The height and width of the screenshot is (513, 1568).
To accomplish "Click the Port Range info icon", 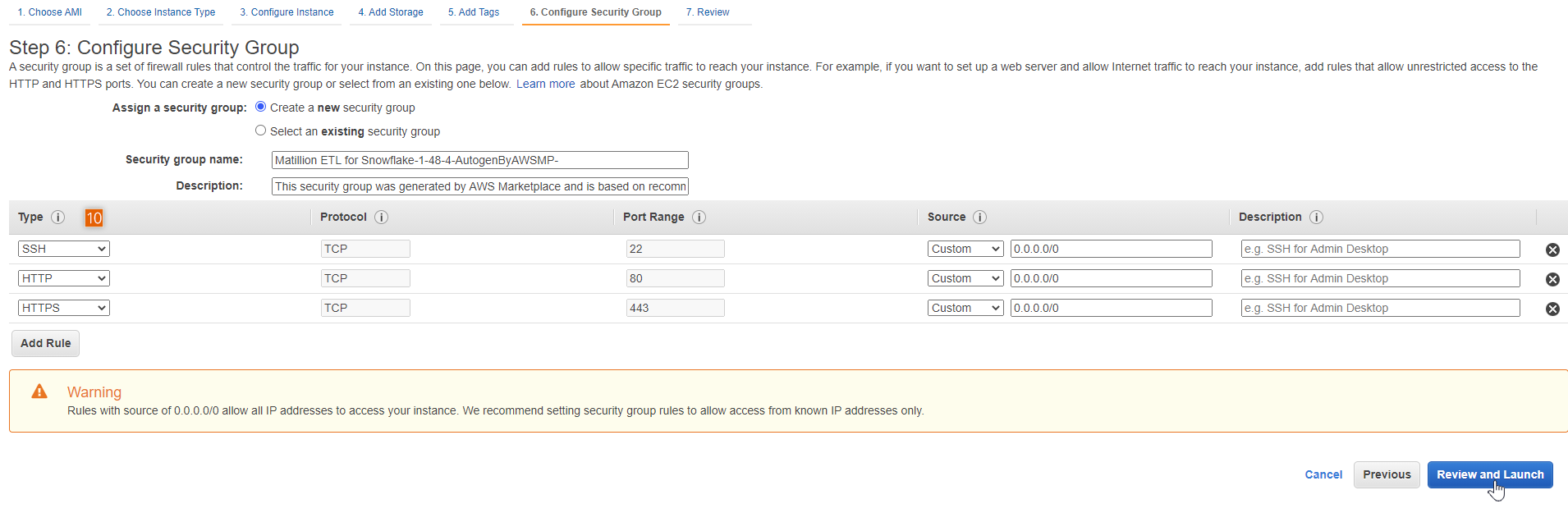I will coord(699,218).
